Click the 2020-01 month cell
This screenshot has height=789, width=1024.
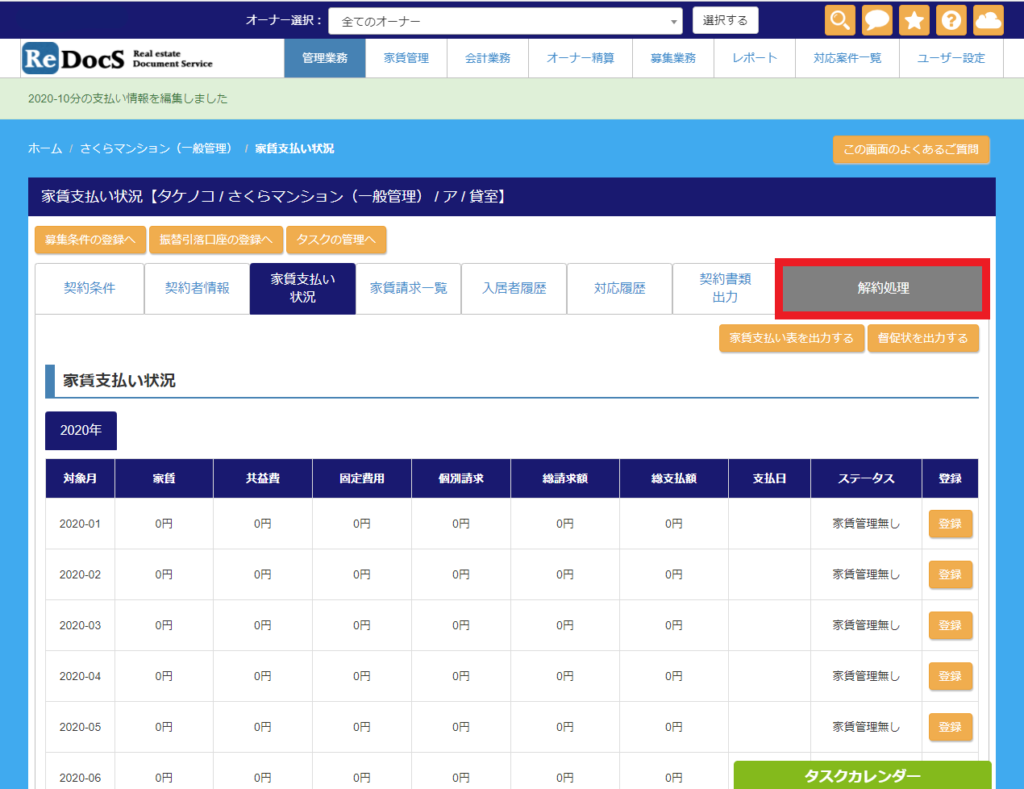(x=80, y=524)
